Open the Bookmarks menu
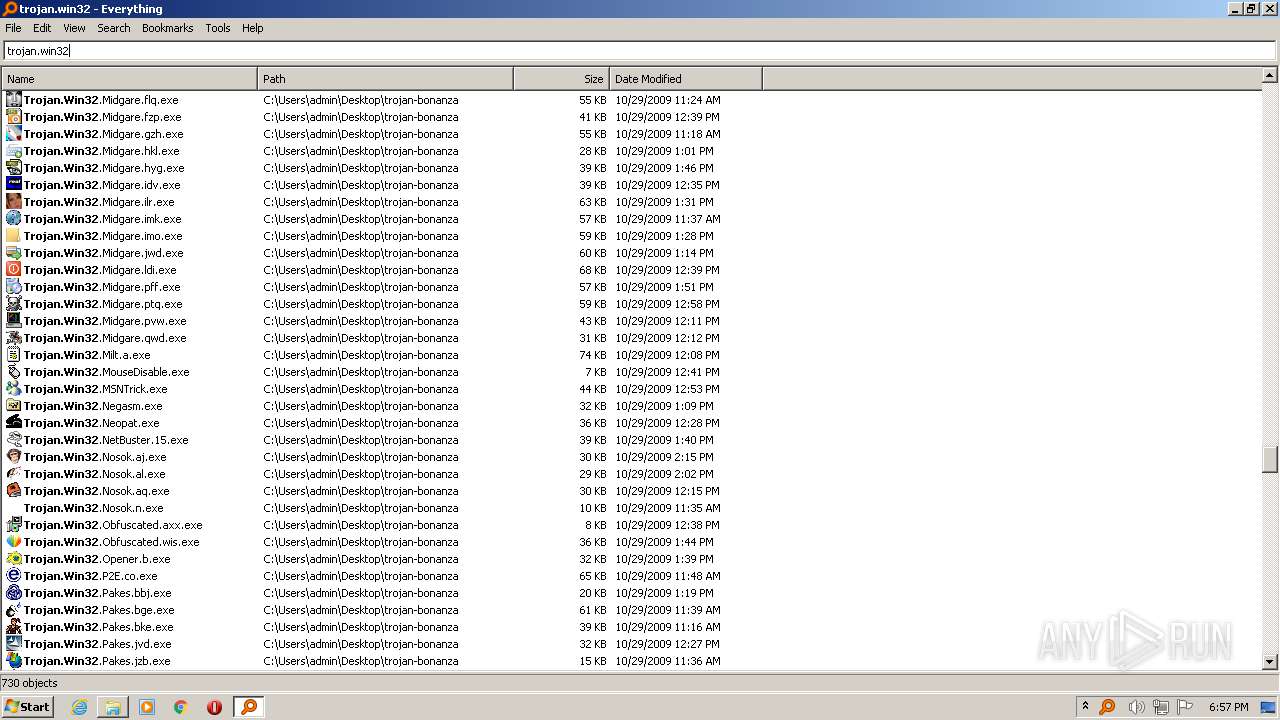Image resolution: width=1280 pixels, height=720 pixels. [167, 28]
